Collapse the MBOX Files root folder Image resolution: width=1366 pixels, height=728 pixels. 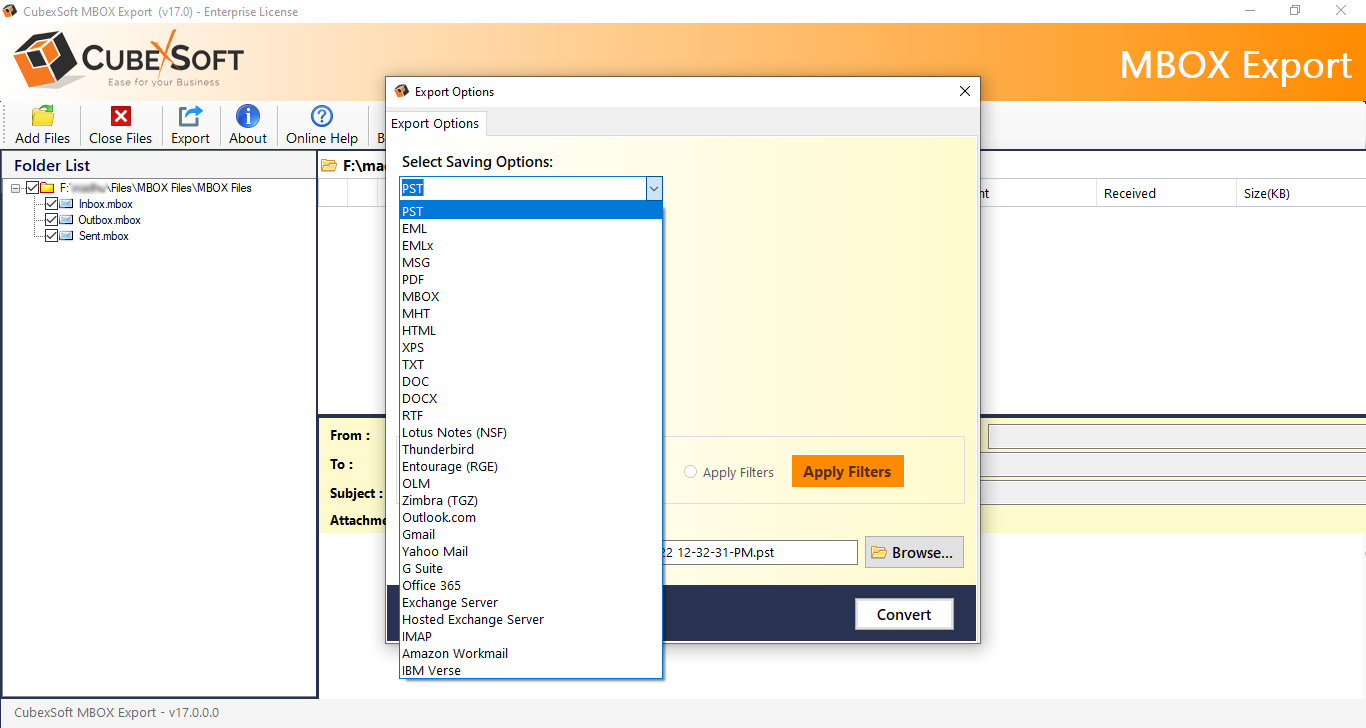15,187
